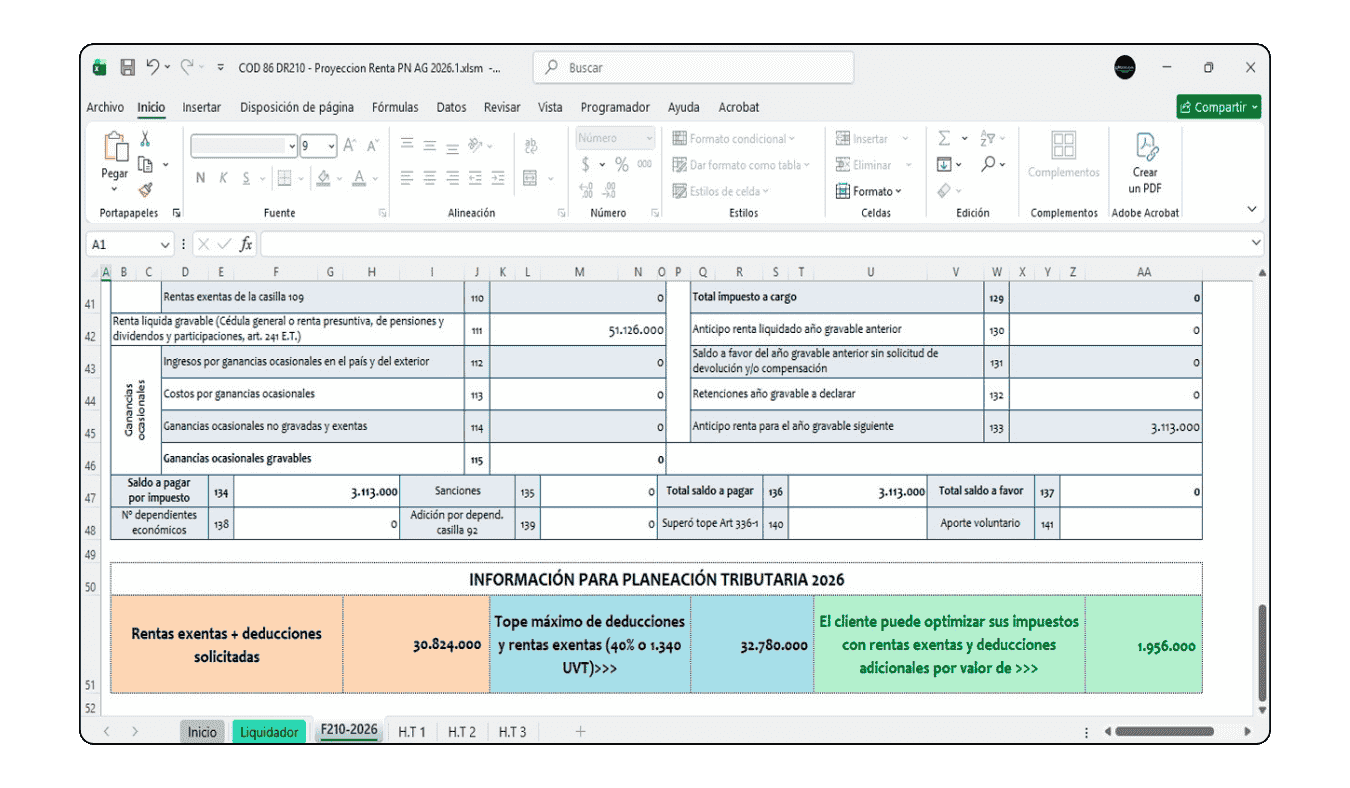
Task: Toggle italic (K) formatting
Action: (x=222, y=178)
